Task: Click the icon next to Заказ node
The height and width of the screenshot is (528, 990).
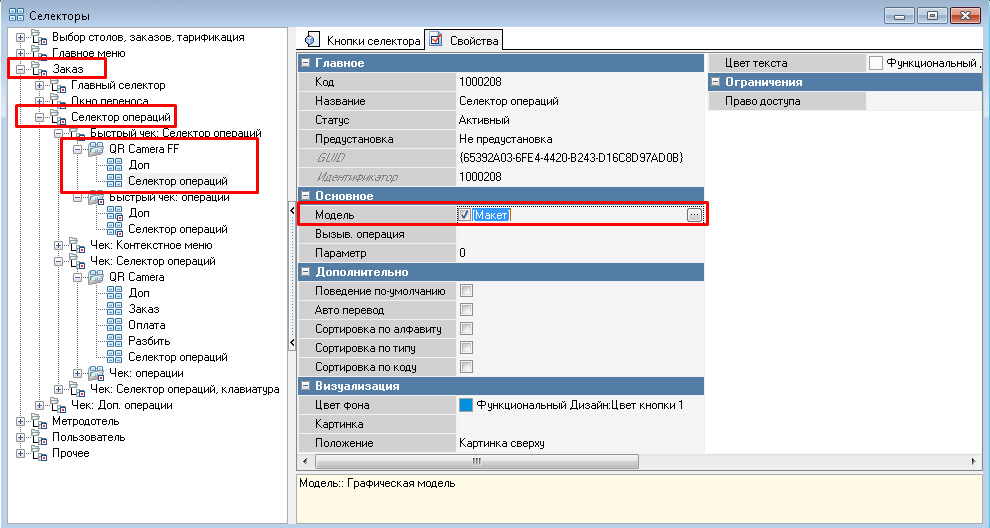Action: [39, 69]
